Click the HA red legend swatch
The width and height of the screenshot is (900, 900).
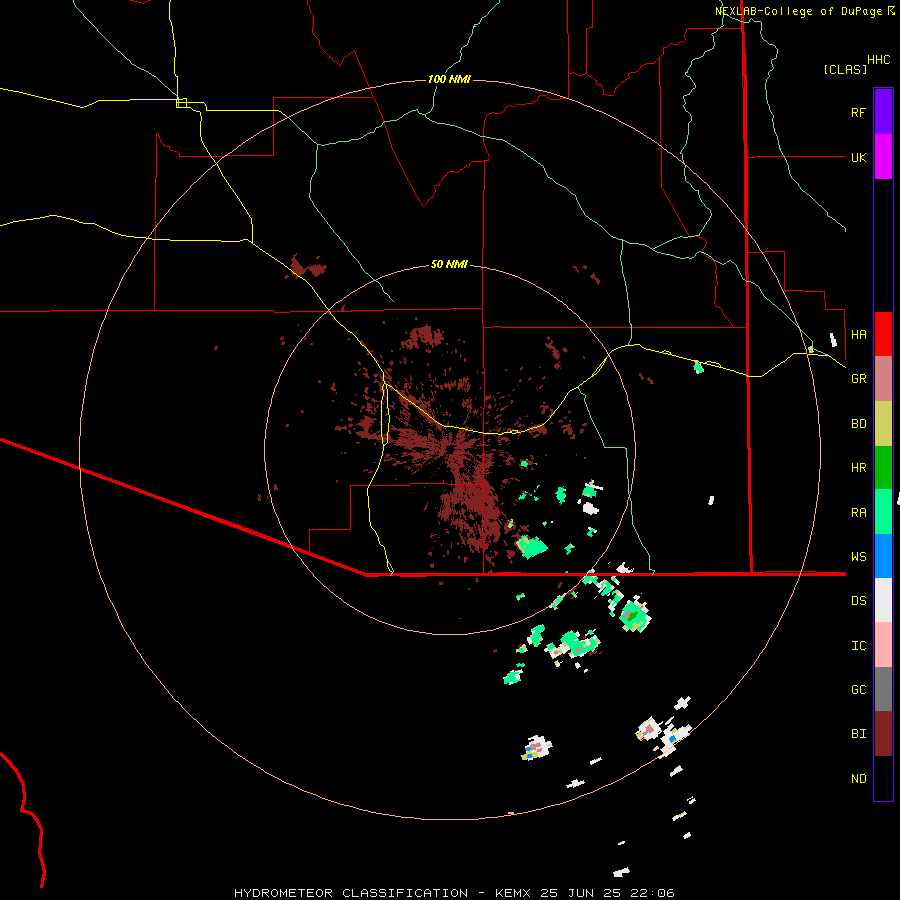click(x=883, y=334)
